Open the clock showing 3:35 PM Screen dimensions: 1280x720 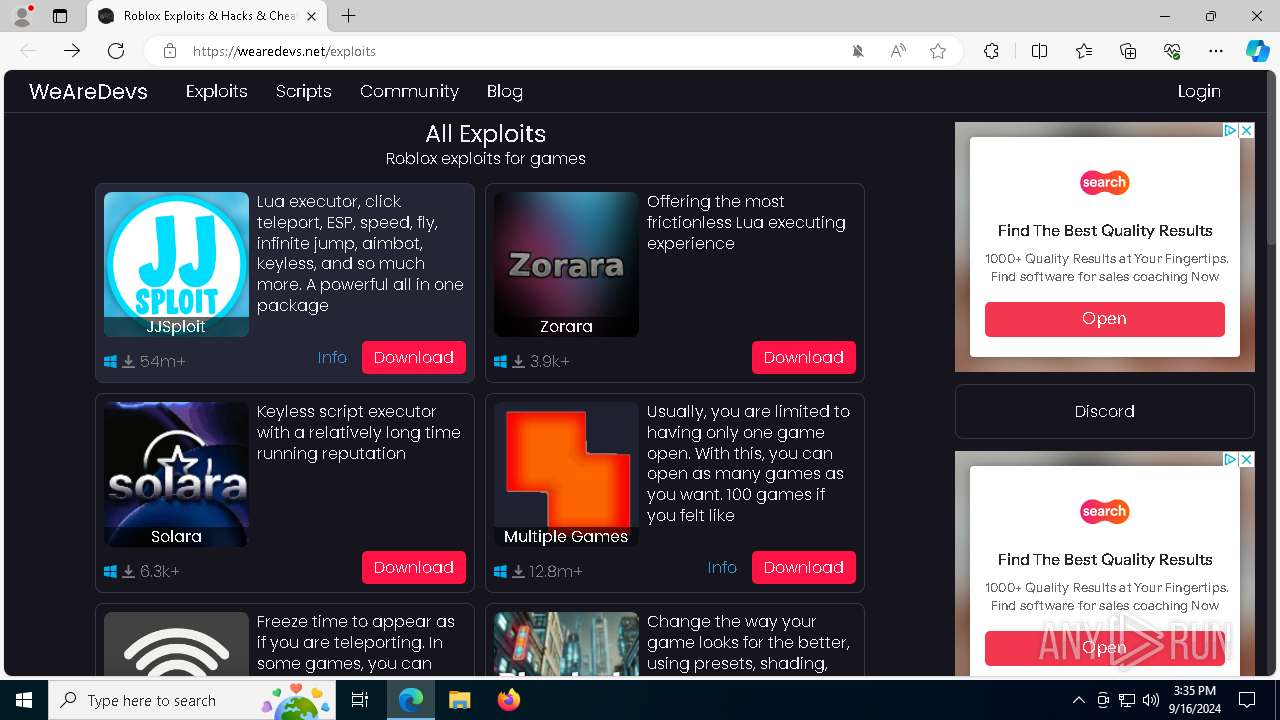click(x=1195, y=700)
